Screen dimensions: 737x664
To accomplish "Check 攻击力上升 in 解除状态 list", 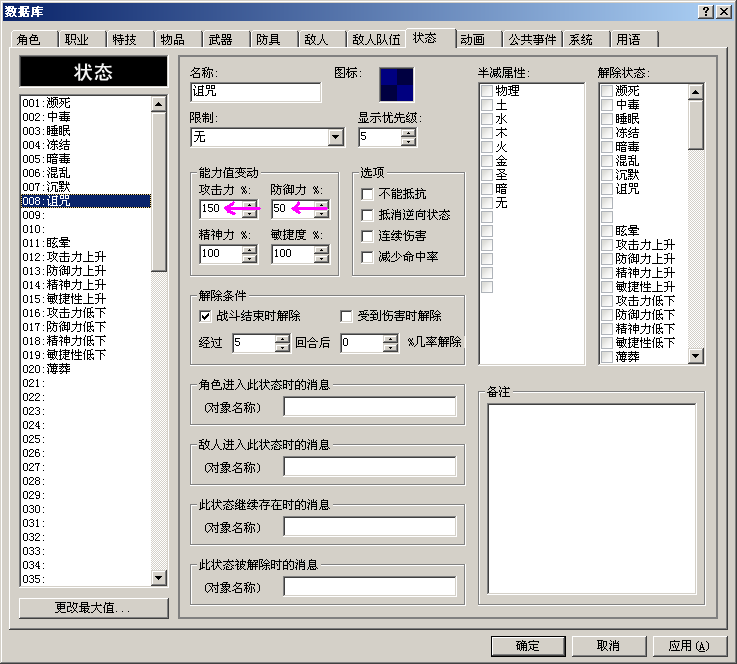I will (x=607, y=245).
